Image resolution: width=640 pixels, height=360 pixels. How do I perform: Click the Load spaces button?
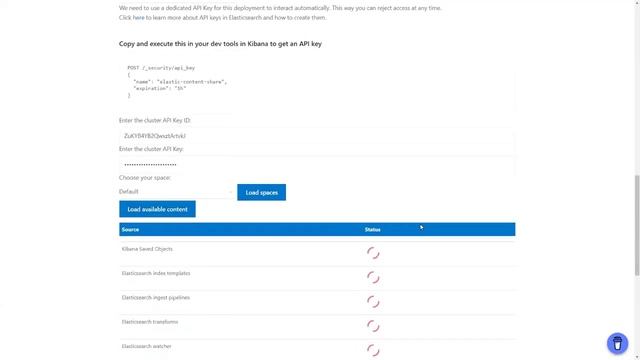(261, 192)
